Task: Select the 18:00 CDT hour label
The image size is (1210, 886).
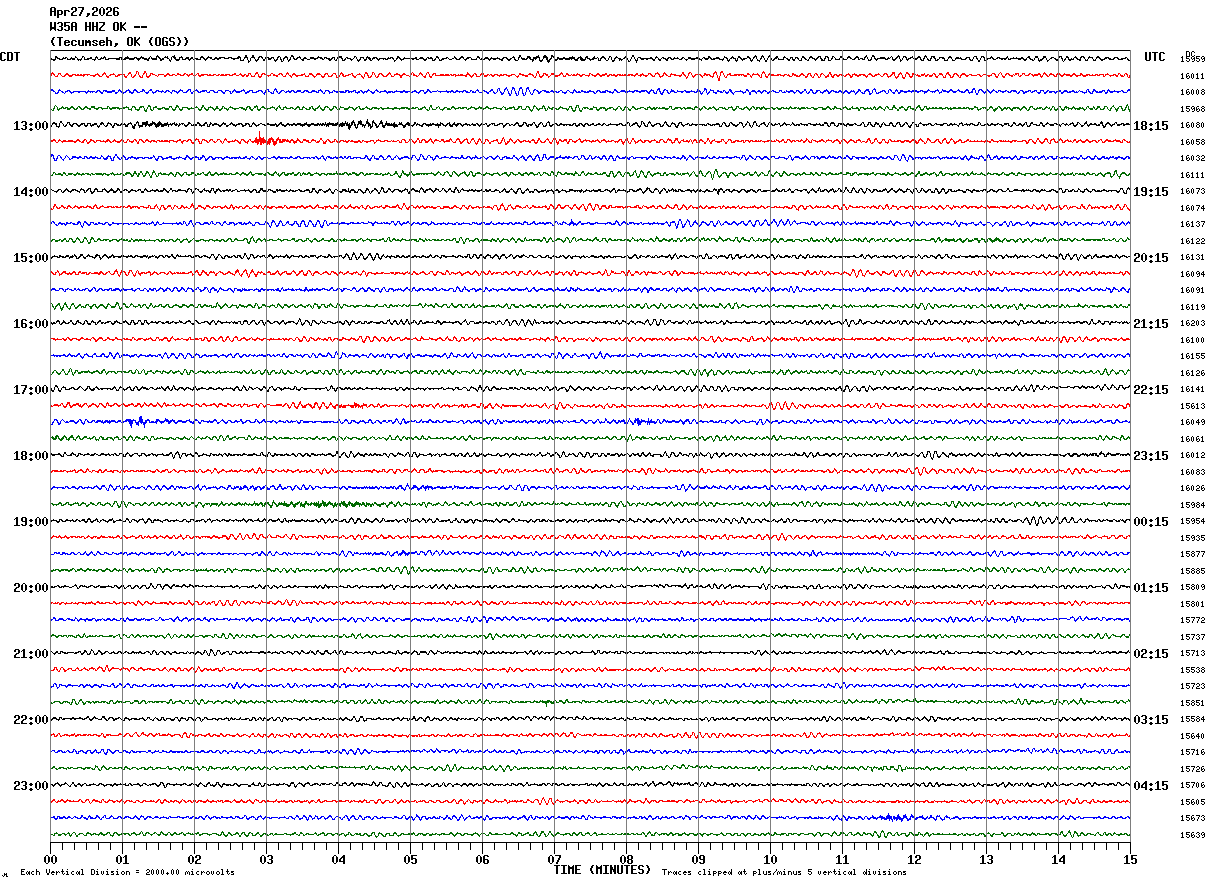Action: [30, 456]
